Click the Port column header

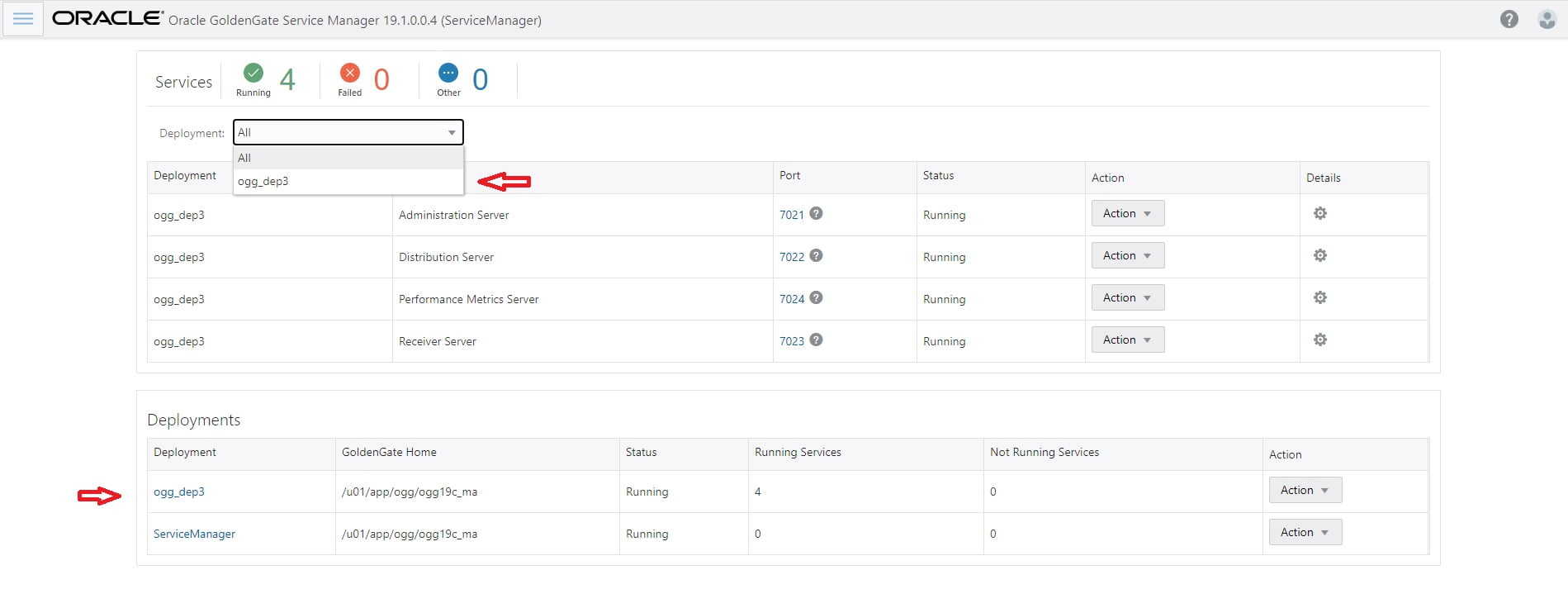(x=789, y=175)
